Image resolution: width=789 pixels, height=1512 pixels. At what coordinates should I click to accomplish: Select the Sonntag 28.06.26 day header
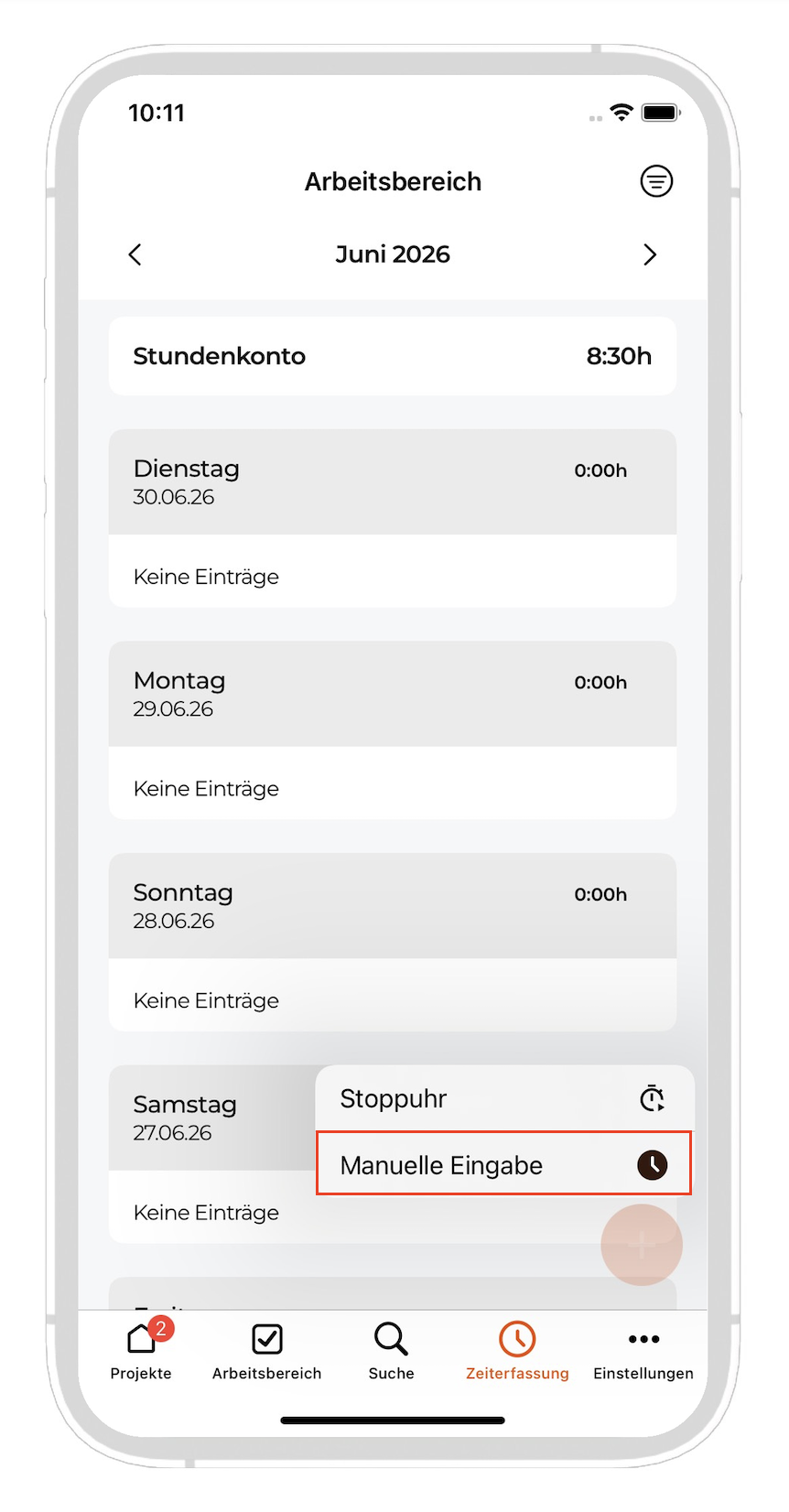click(x=393, y=906)
